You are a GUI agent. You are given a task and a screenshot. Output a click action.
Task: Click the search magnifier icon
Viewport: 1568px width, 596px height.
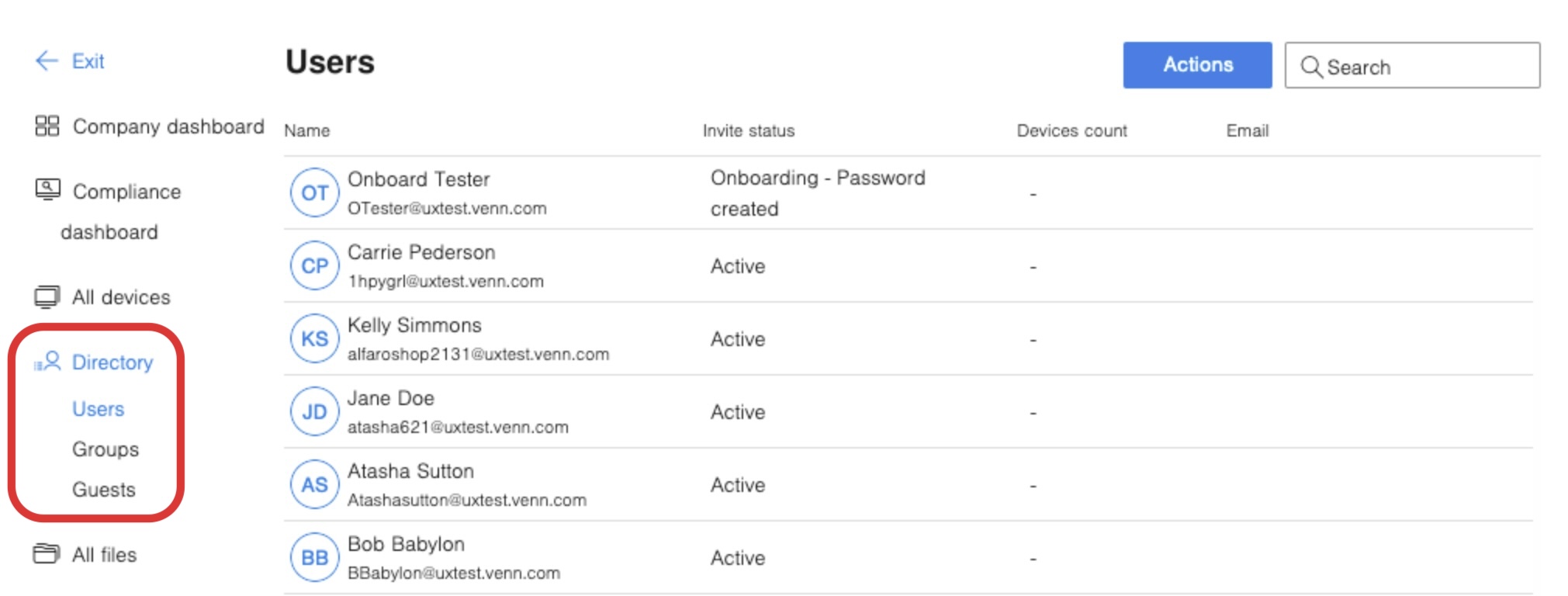[1314, 67]
